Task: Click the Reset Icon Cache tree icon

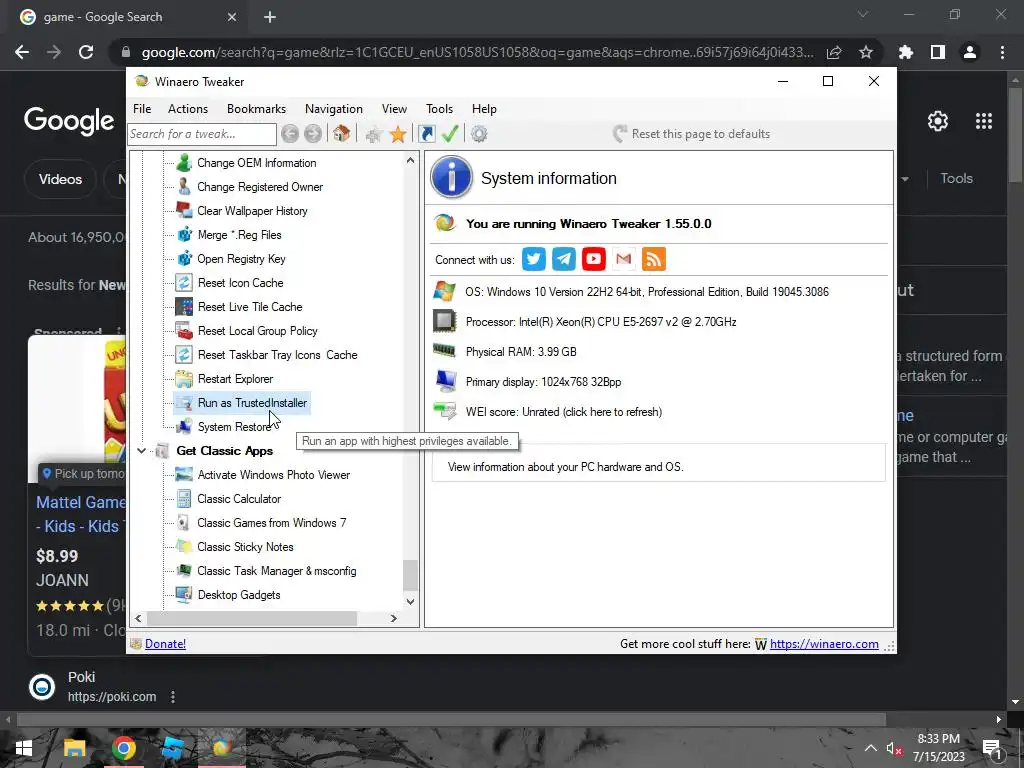Action: point(184,283)
